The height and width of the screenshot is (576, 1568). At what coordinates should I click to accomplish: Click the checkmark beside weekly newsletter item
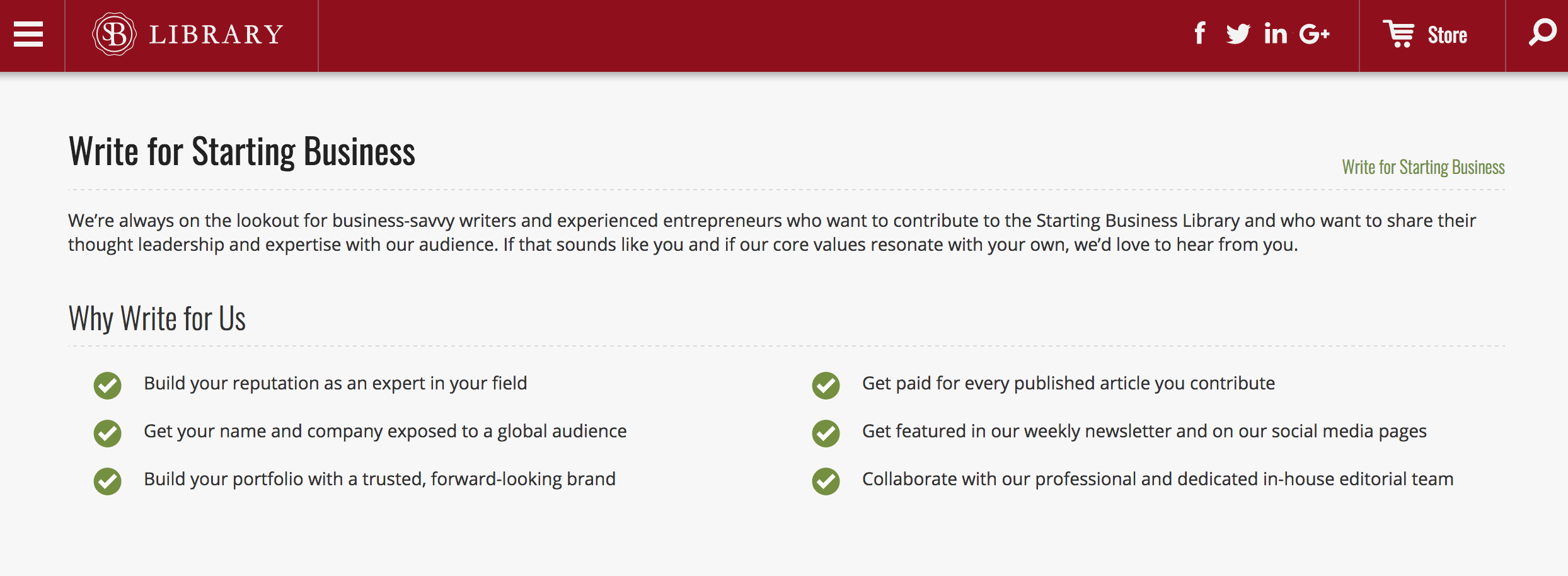pyautogui.click(x=826, y=433)
